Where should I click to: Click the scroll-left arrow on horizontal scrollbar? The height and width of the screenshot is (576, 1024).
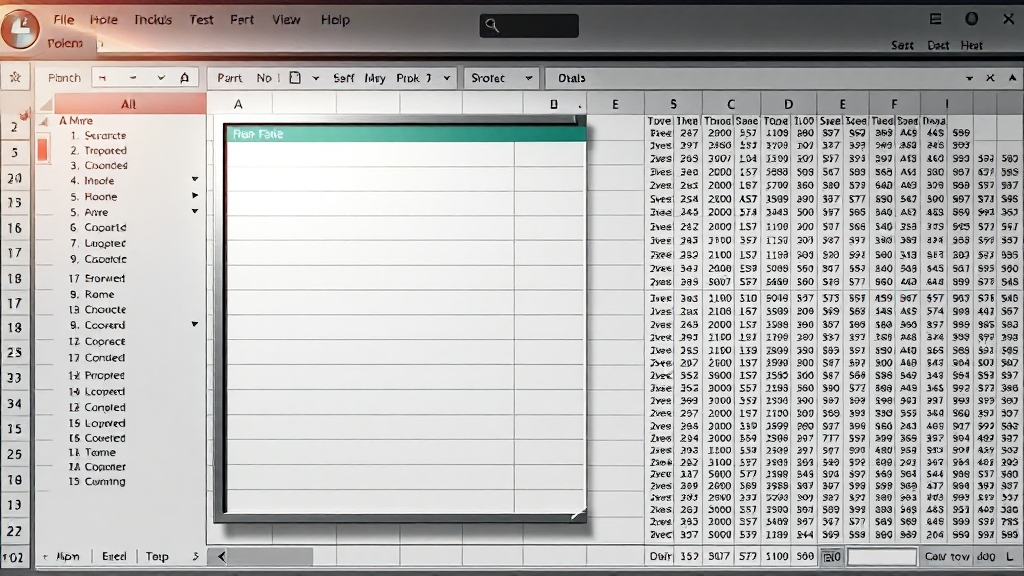[222, 556]
